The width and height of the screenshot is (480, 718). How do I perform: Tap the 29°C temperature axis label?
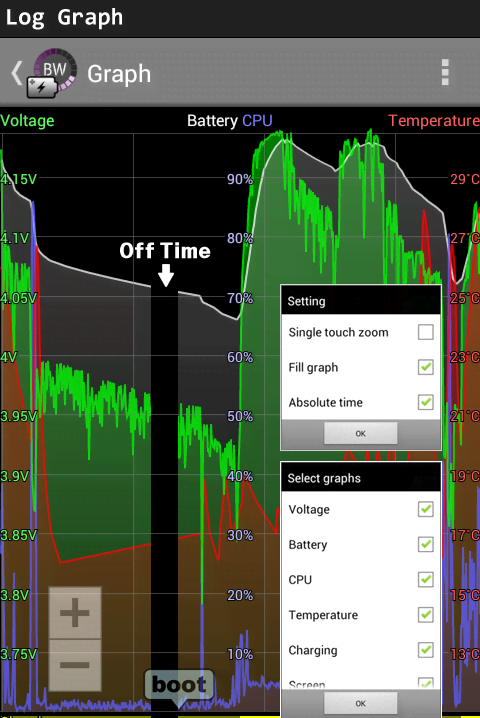pos(465,179)
